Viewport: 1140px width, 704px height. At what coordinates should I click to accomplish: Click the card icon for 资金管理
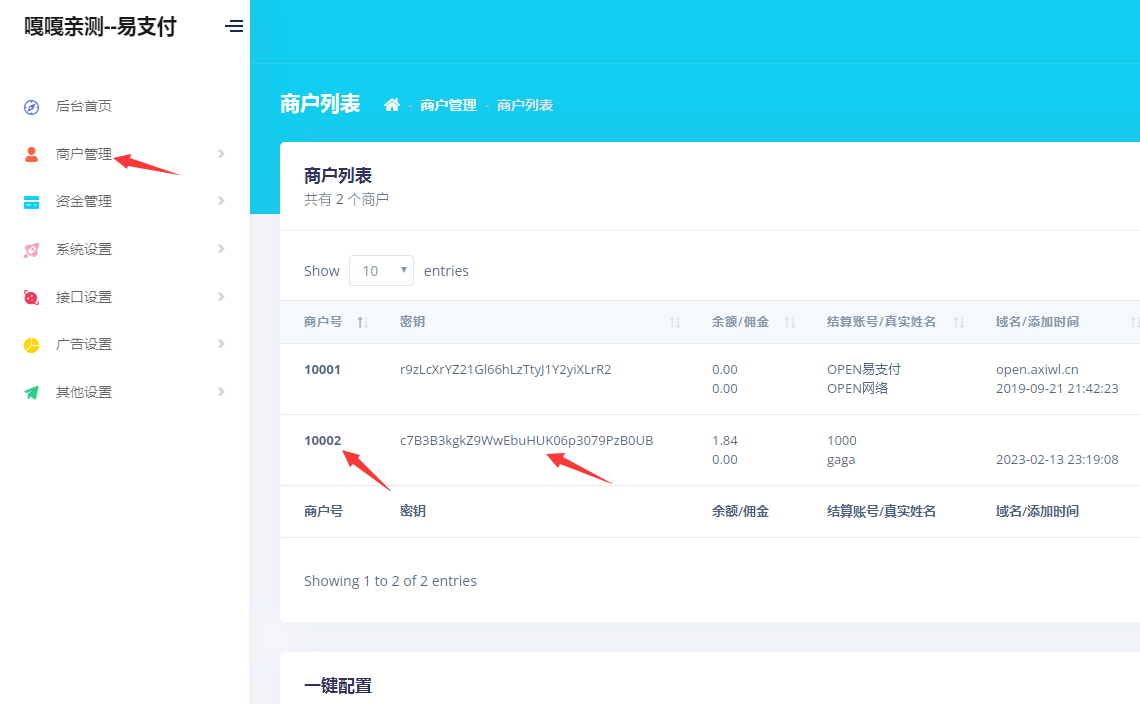(x=32, y=202)
